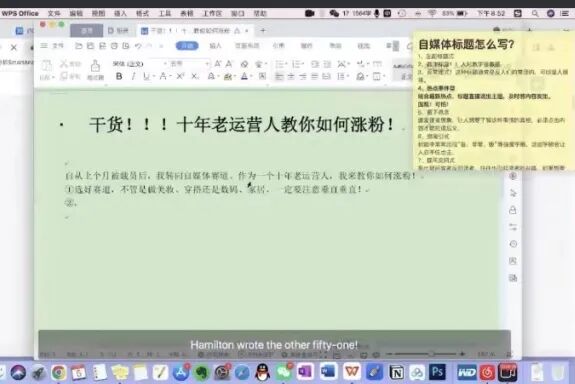Image resolution: width=575 pixels, height=384 pixels.
Task: Expand the font color dropdown arrow
Action: (x=251, y=76)
